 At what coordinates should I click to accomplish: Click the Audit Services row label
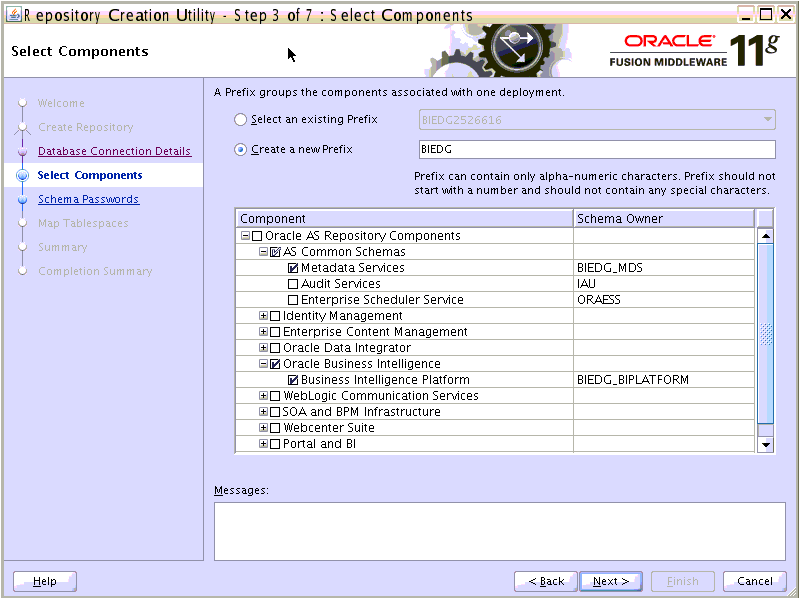pos(340,284)
